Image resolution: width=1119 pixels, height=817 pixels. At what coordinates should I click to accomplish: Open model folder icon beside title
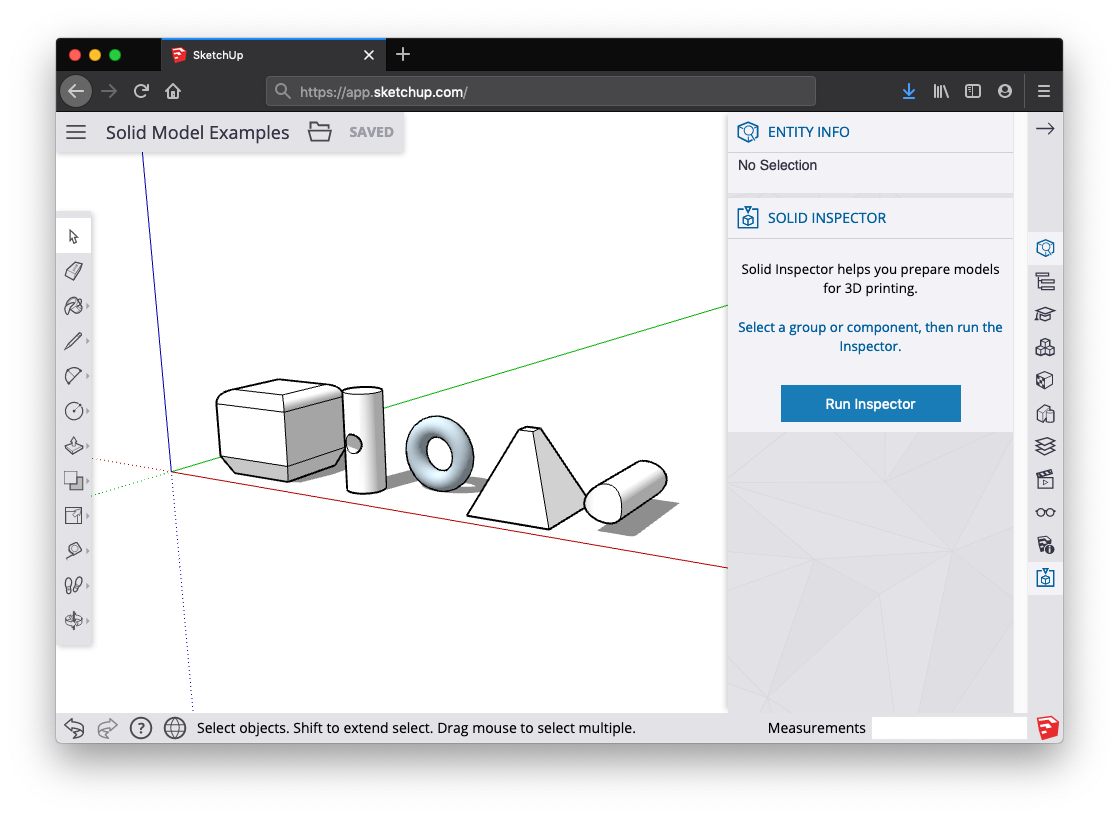pyautogui.click(x=320, y=132)
